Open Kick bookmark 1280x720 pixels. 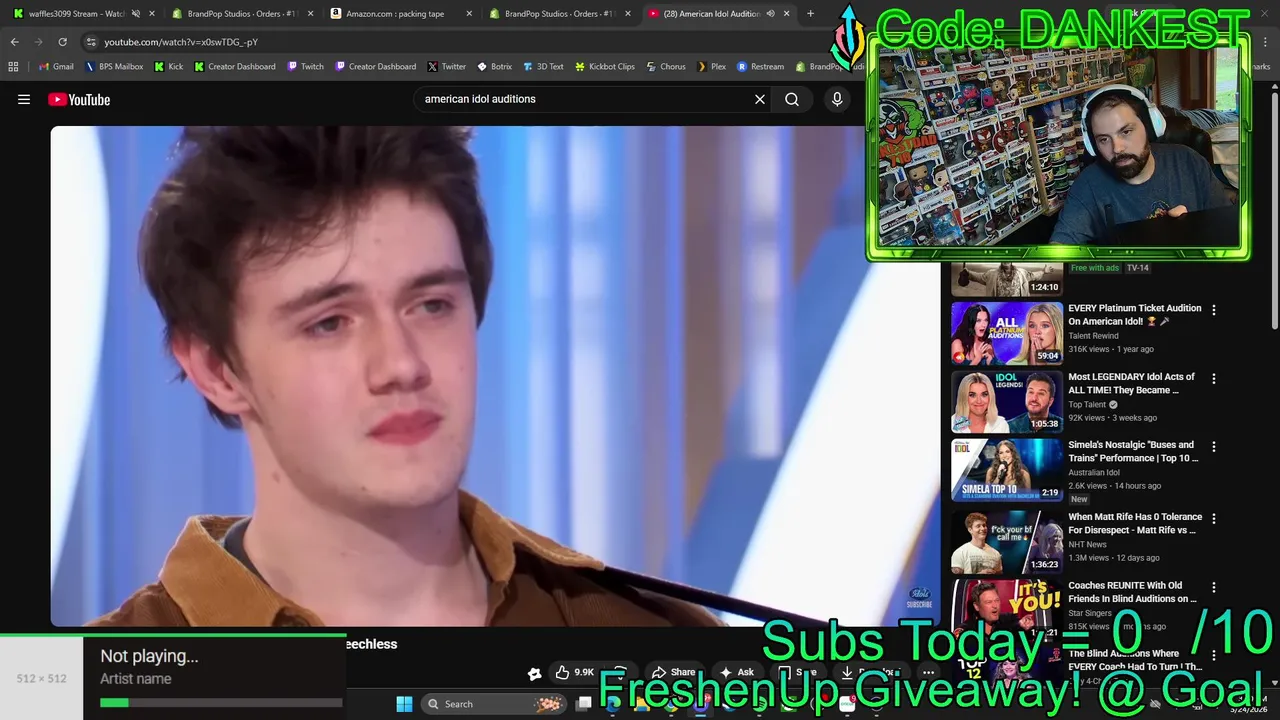168,67
